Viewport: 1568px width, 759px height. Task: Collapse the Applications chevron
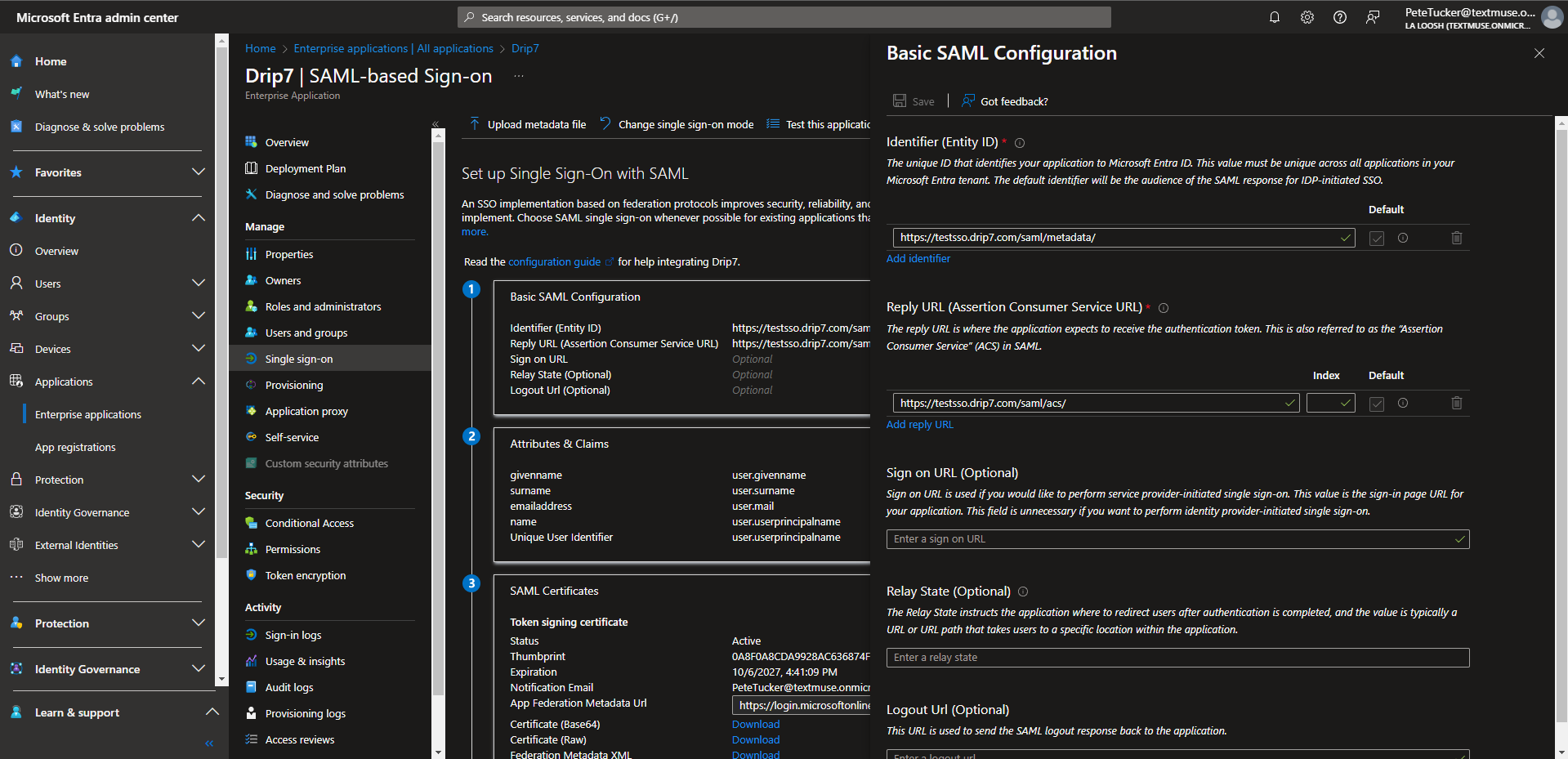(x=199, y=381)
